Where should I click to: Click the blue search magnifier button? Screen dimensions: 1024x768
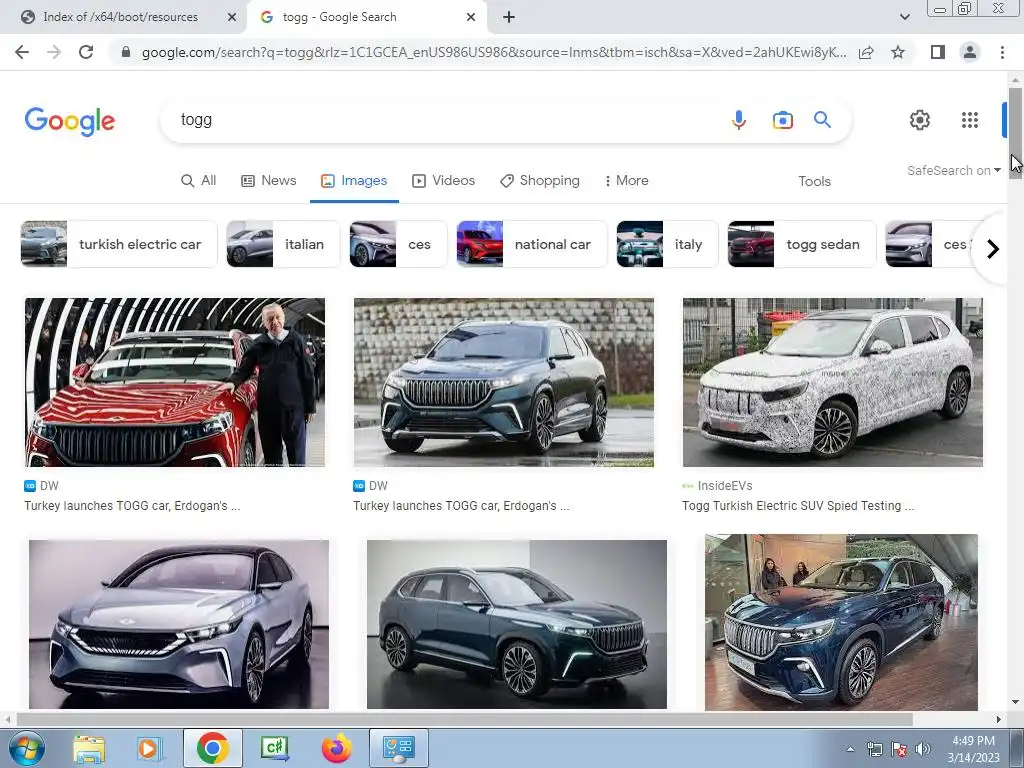tap(822, 120)
